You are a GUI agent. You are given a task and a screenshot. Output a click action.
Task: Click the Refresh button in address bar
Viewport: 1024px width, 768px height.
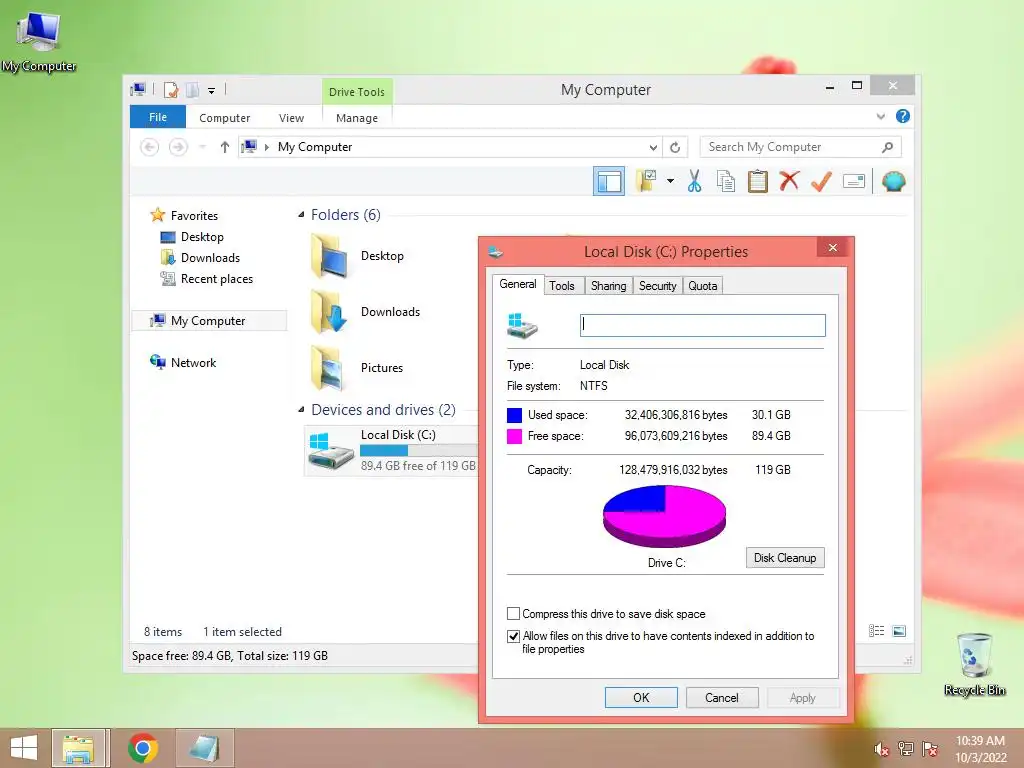(x=675, y=148)
